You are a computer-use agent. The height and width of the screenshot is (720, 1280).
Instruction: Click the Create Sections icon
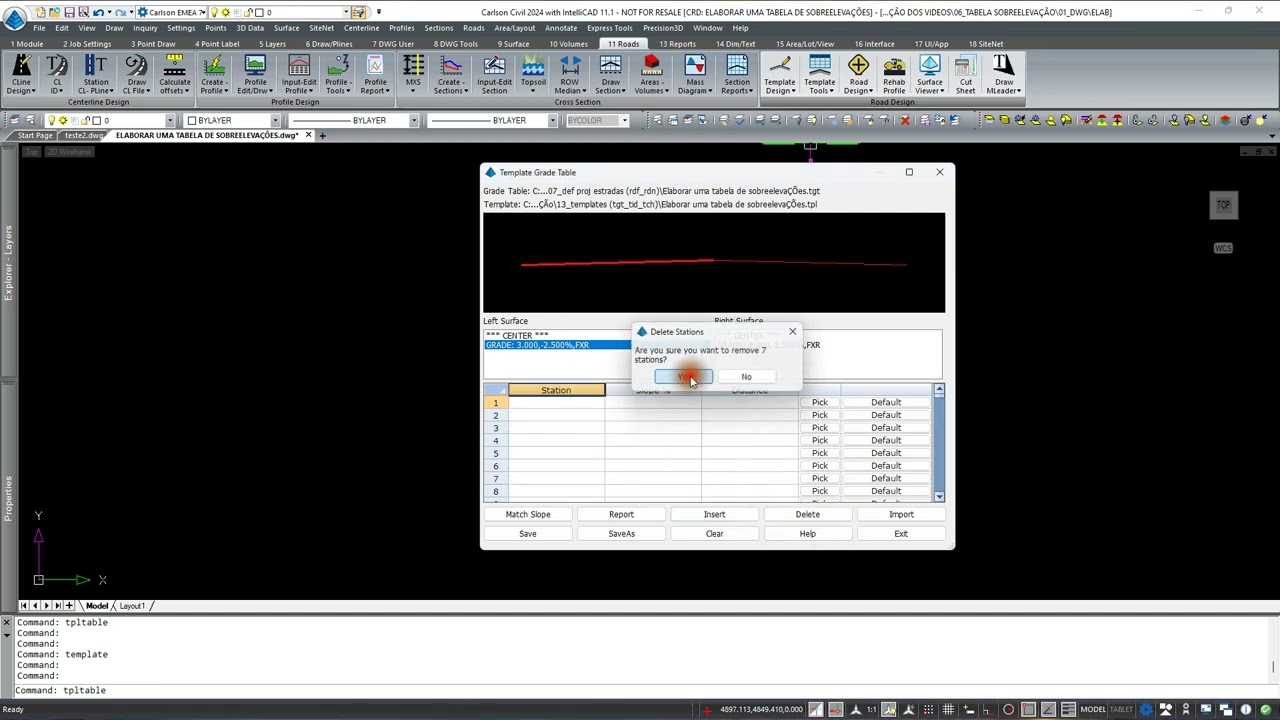451,75
